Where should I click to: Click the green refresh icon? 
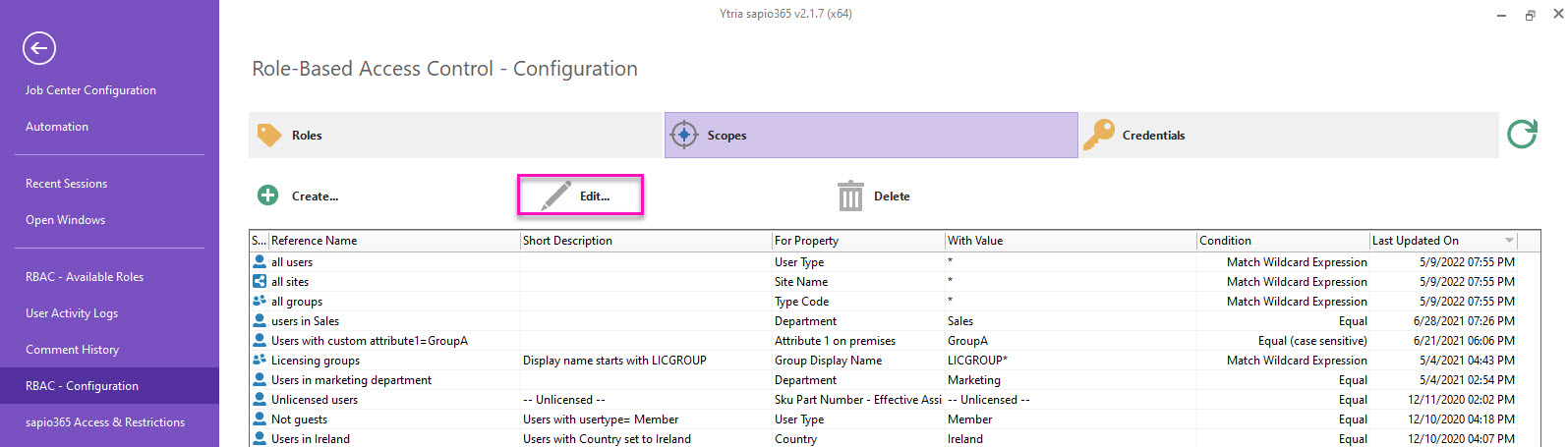(x=1522, y=134)
